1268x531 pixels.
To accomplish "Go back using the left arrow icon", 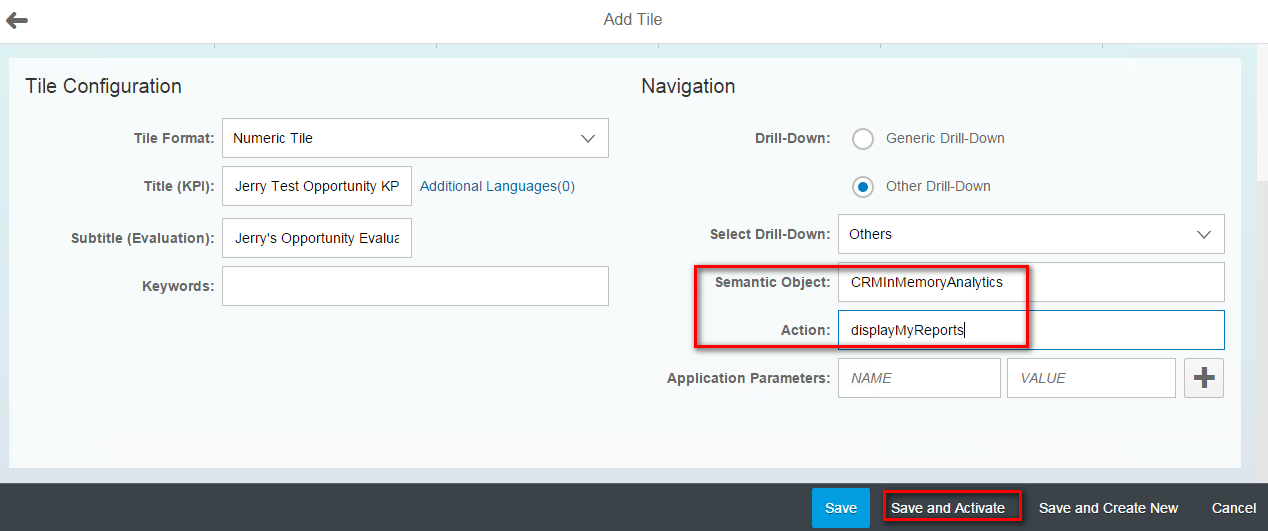I will (x=17, y=20).
